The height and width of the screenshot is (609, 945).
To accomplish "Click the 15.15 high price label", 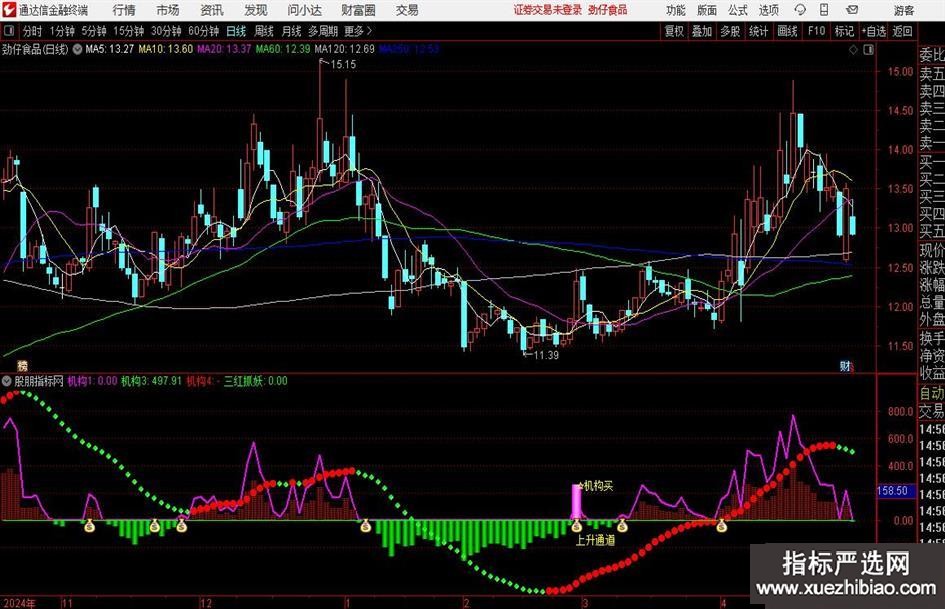I will [342, 64].
